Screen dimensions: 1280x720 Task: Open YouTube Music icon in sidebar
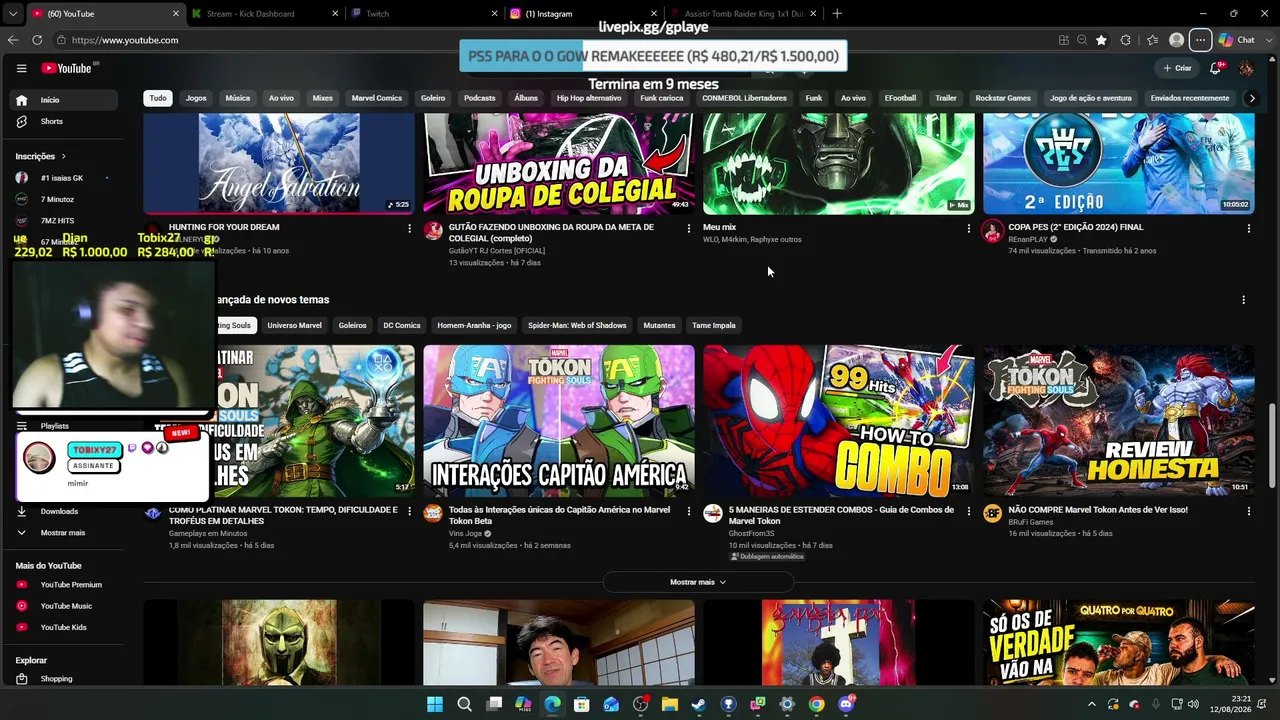pos(21,606)
